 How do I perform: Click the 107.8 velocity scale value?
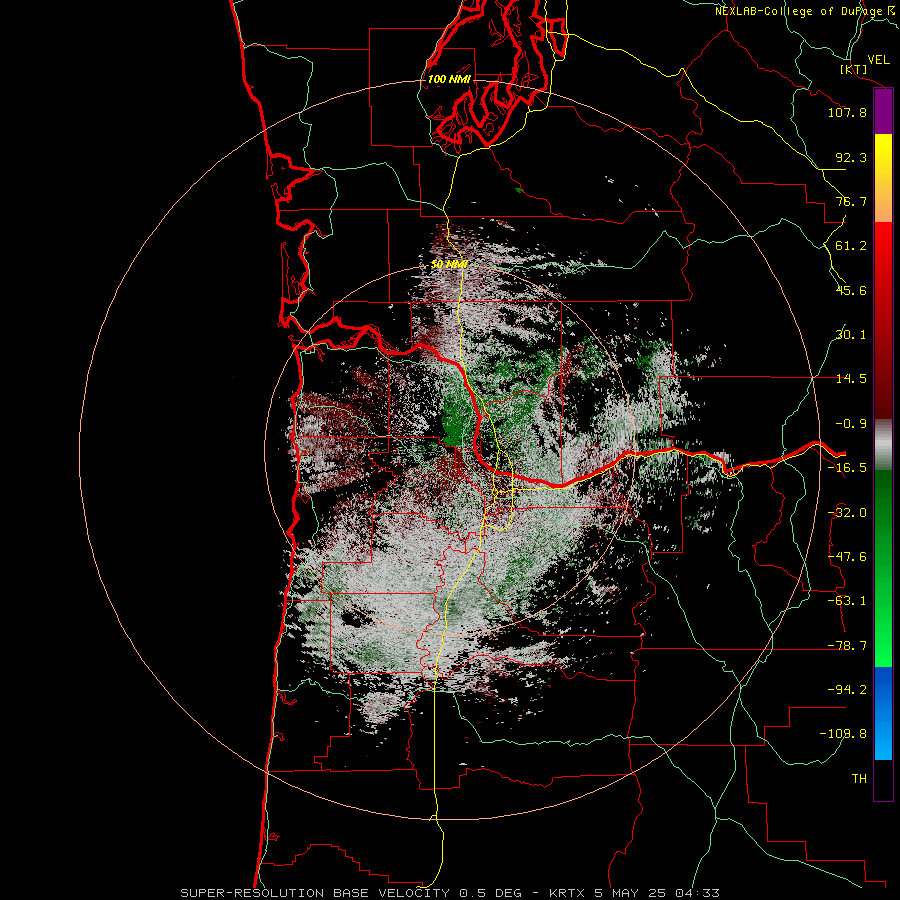point(847,112)
